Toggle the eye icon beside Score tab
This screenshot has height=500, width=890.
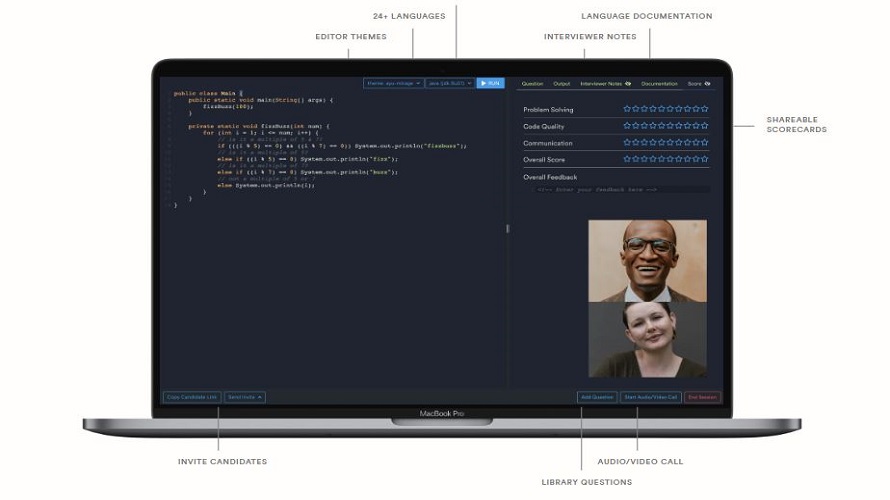tap(708, 84)
